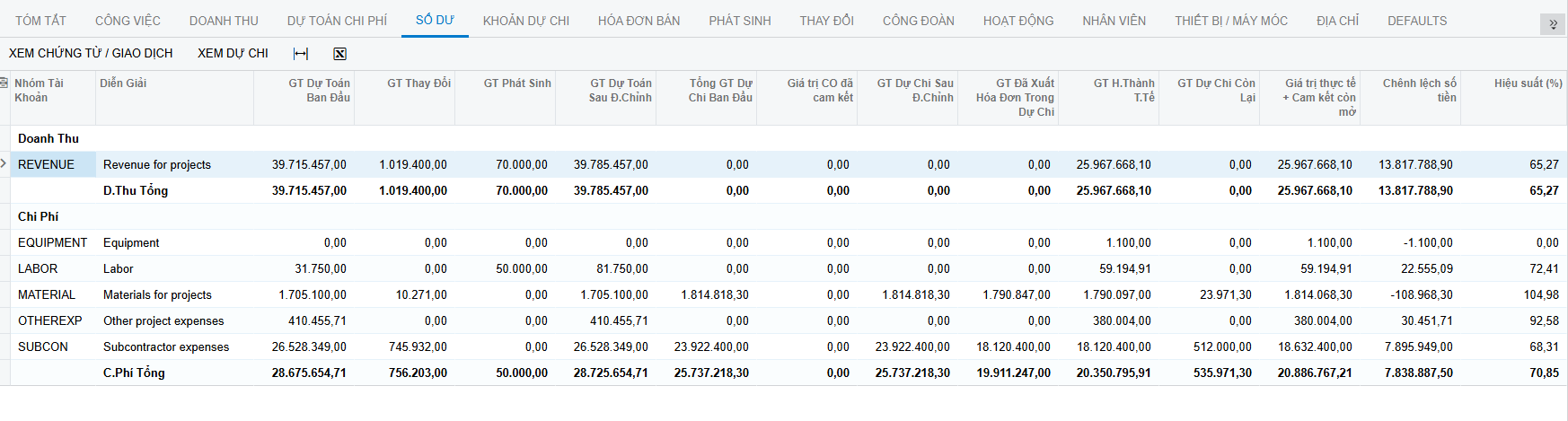This screenshot has width=1568, height=421.
Task: Click the C.Phí Tổng total row label
Action: 134,373
